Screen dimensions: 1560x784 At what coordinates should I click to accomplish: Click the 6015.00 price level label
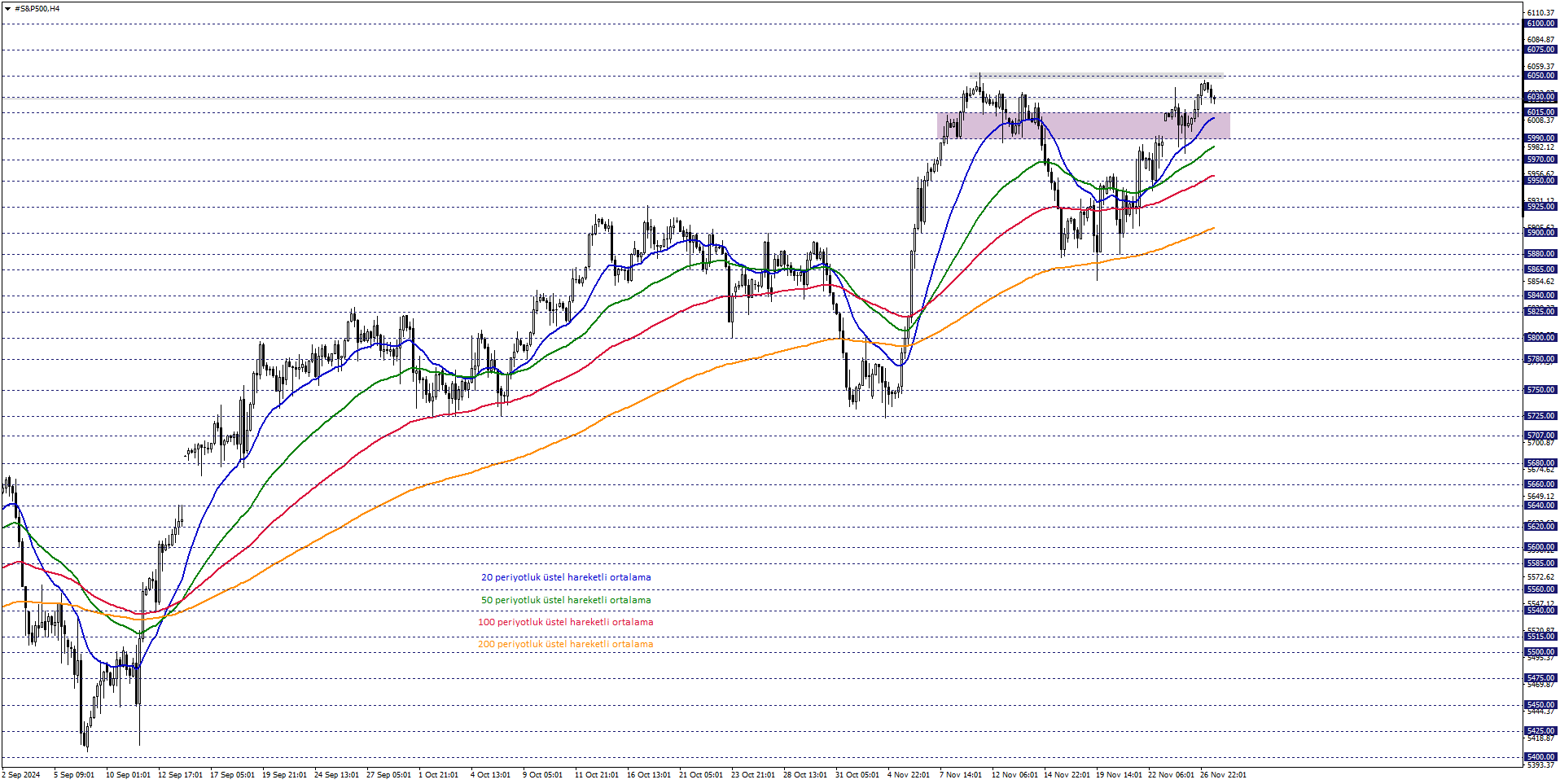click(1540, 112)
